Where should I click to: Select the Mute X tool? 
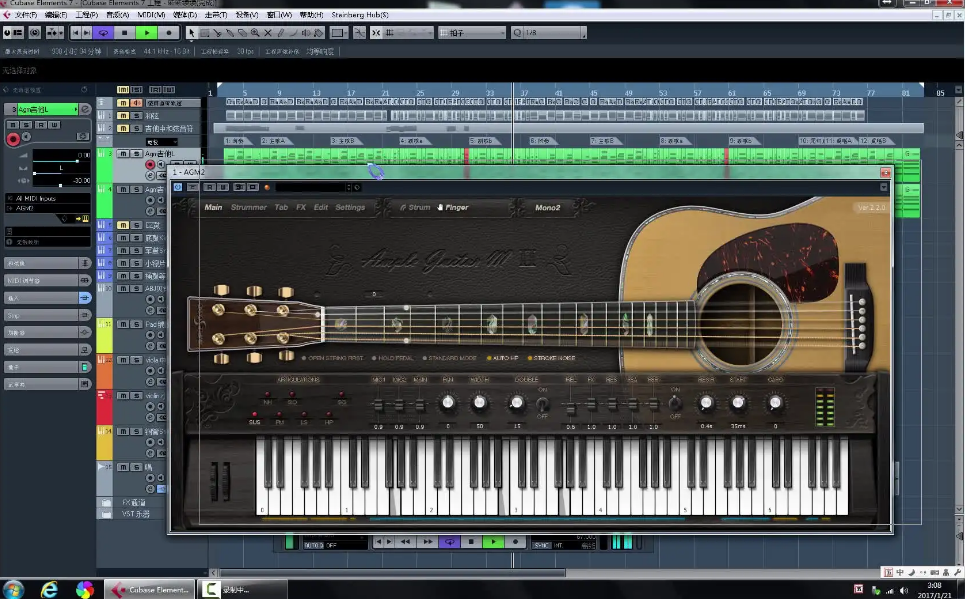tap(267, 33)
